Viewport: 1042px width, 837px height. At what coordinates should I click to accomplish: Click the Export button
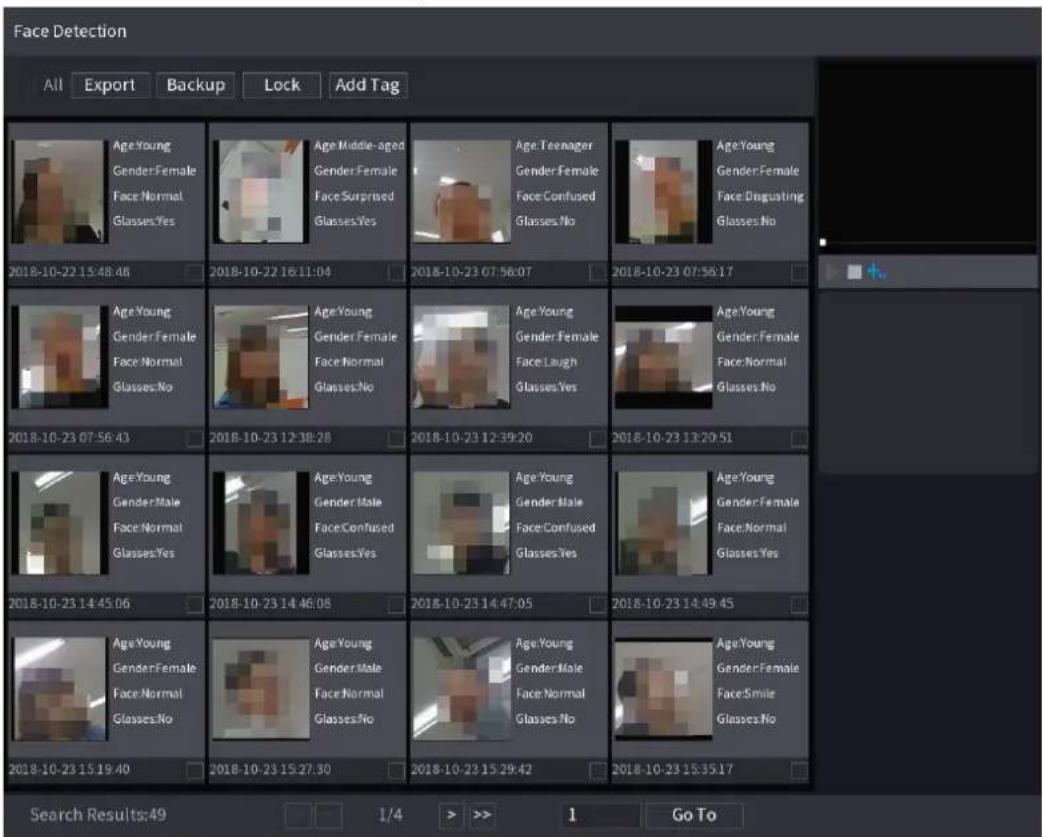tap(110, 85)
